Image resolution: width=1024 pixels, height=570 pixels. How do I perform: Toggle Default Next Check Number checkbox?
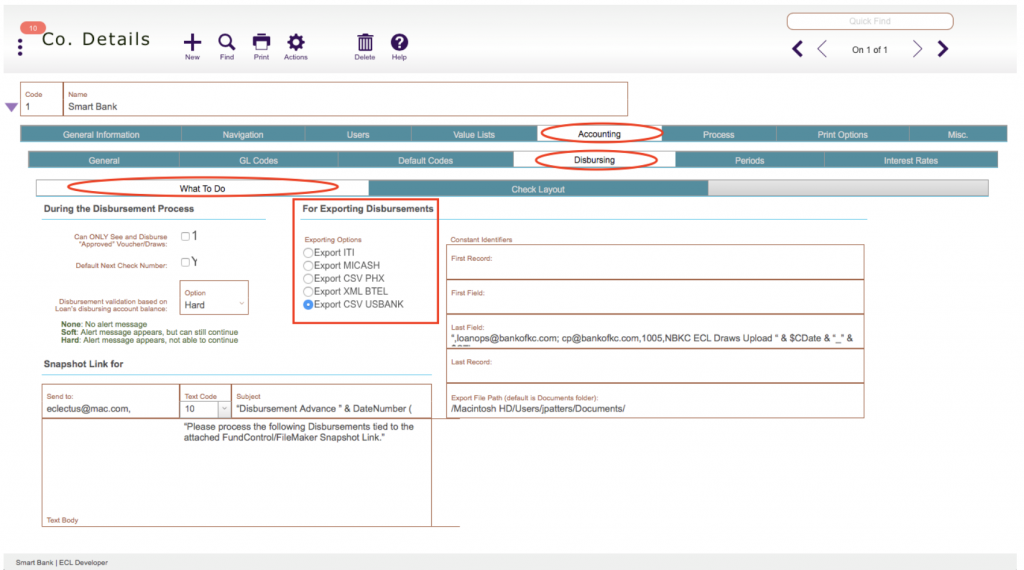coord(185,262)
